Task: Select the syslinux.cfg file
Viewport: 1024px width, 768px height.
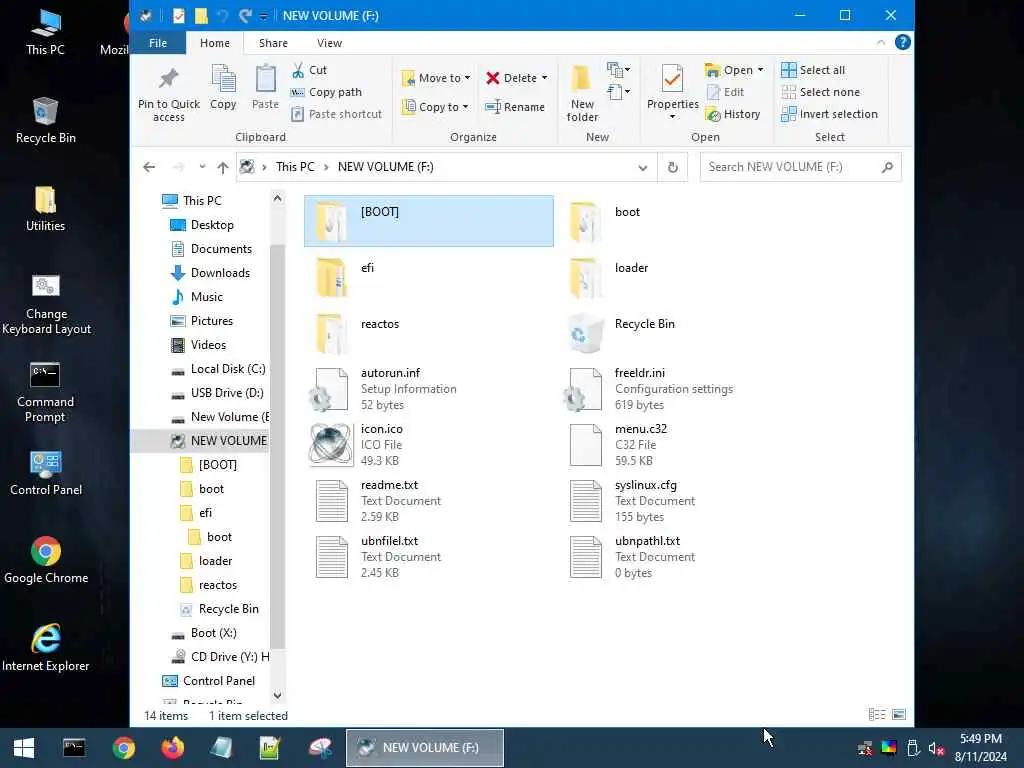Action: (x=682, y=501)
